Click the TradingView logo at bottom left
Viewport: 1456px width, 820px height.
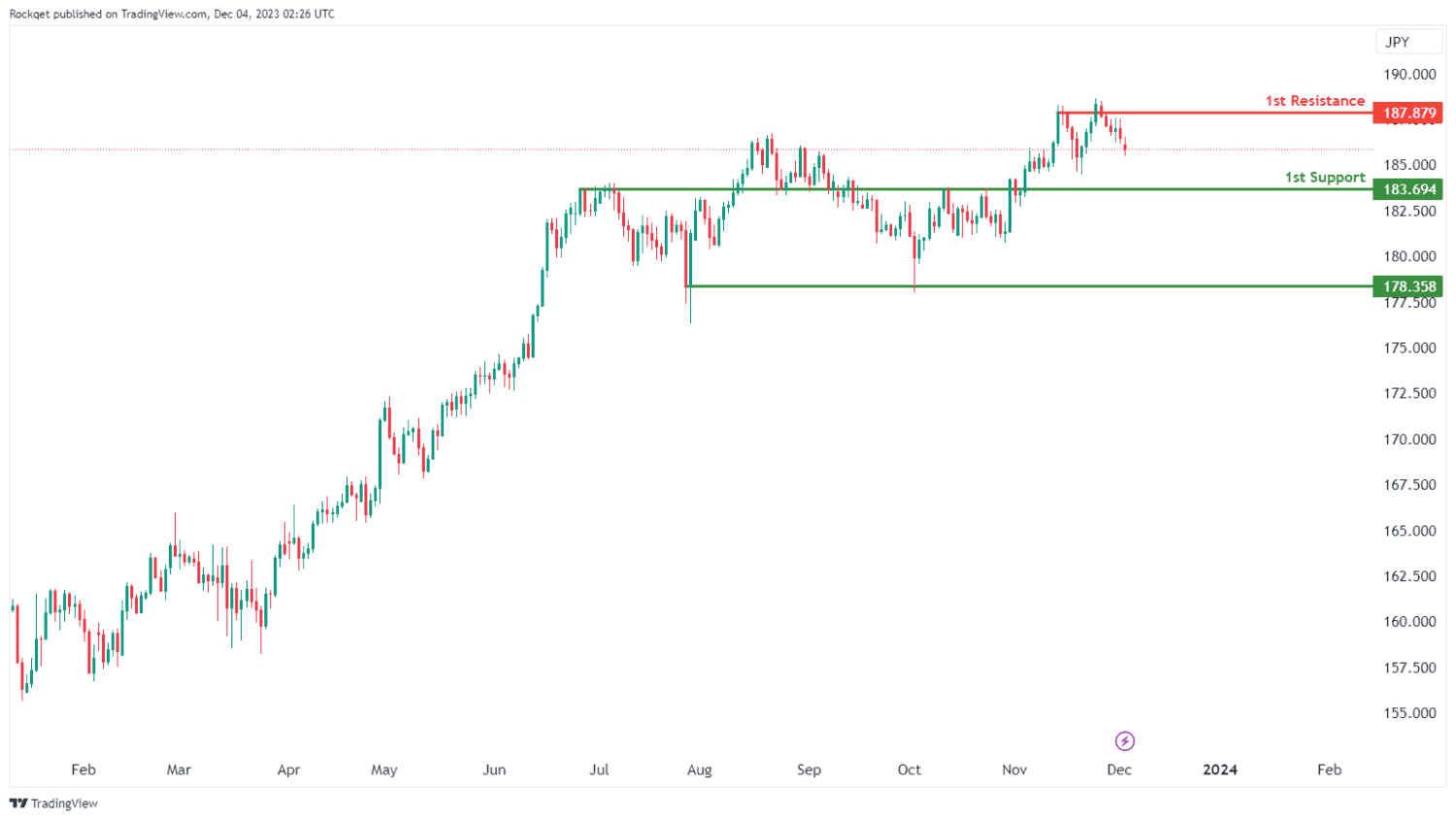[53, 804]
